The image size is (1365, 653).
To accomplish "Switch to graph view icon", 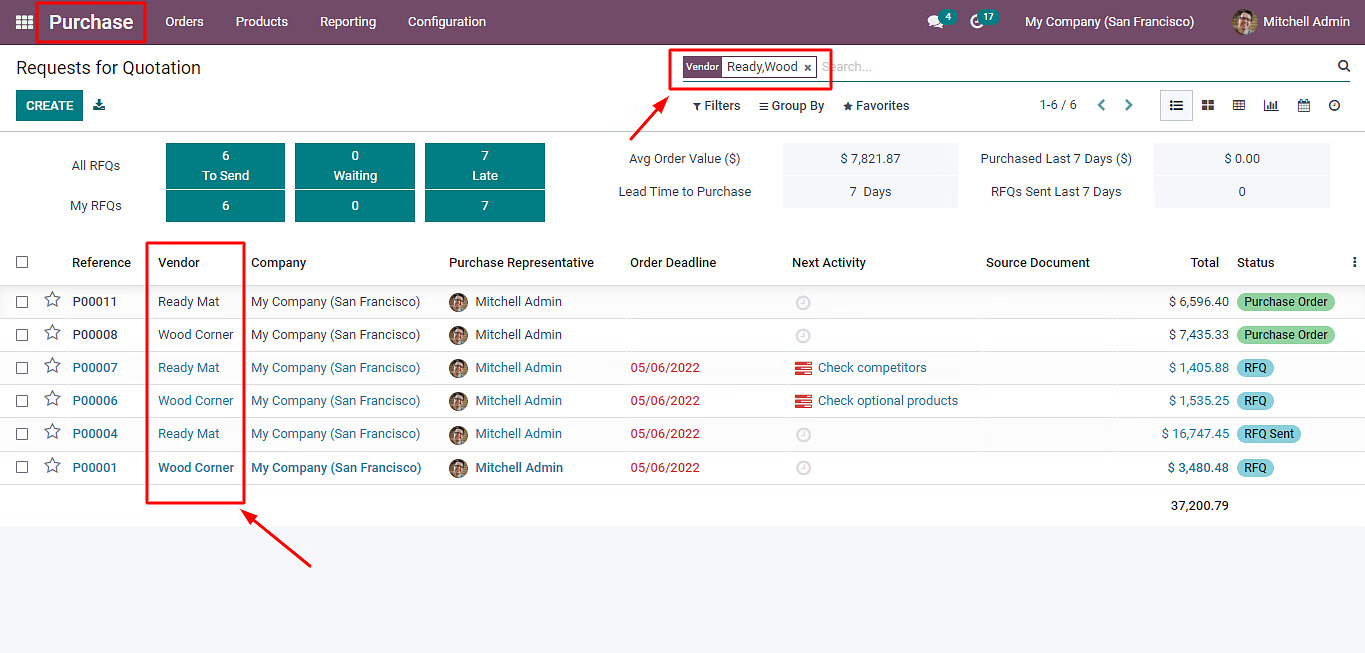I will (x=1271, y=105).
